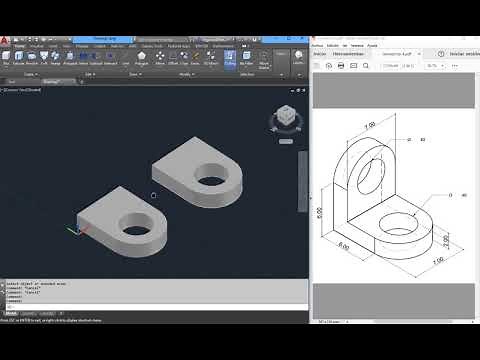Click Iniciar sesión in PDF reader
The width and height of the screenshot is (480, 360).
464,54
